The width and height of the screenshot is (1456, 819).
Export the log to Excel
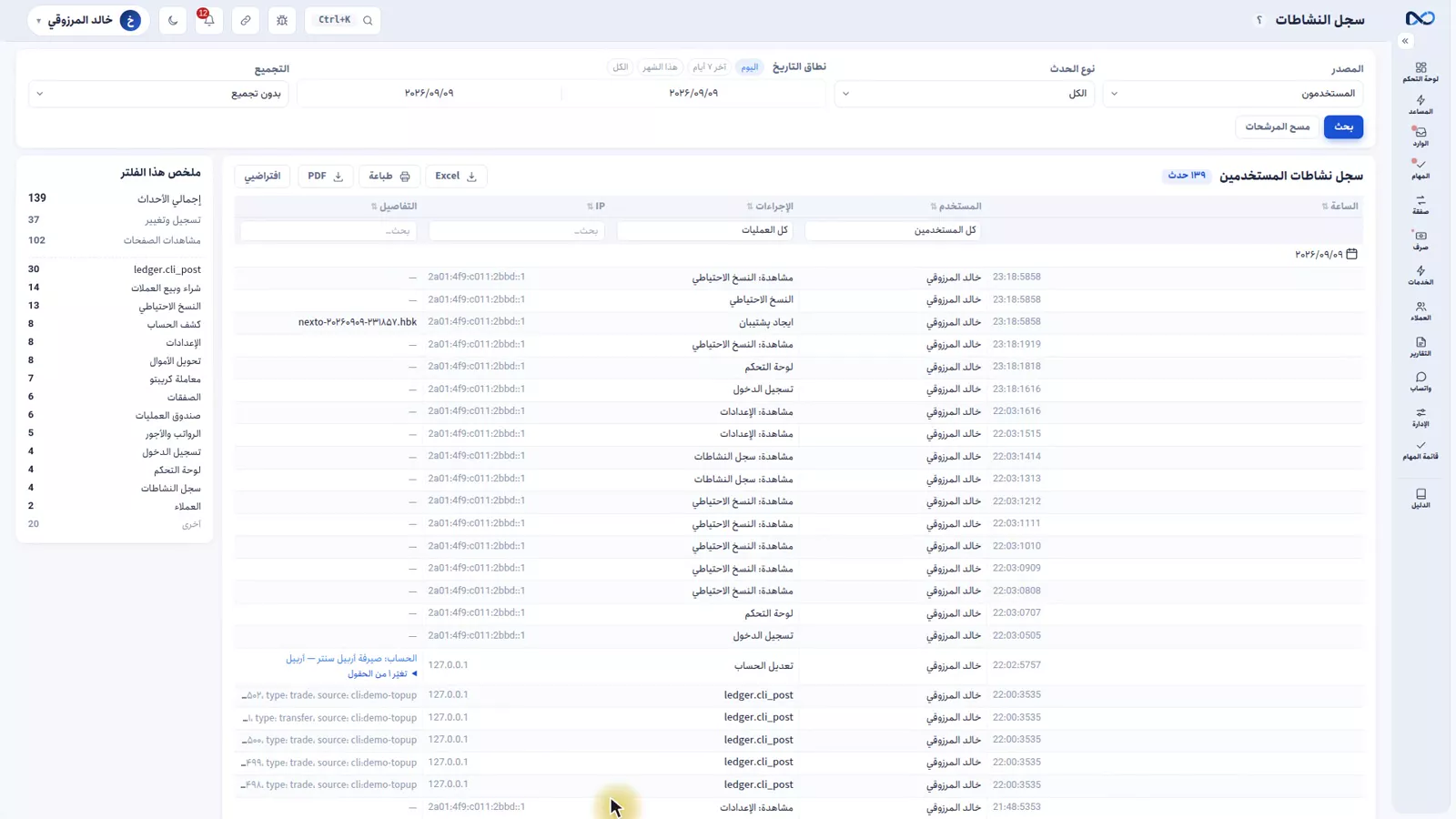pyautogui.click(x=456, y=176)
